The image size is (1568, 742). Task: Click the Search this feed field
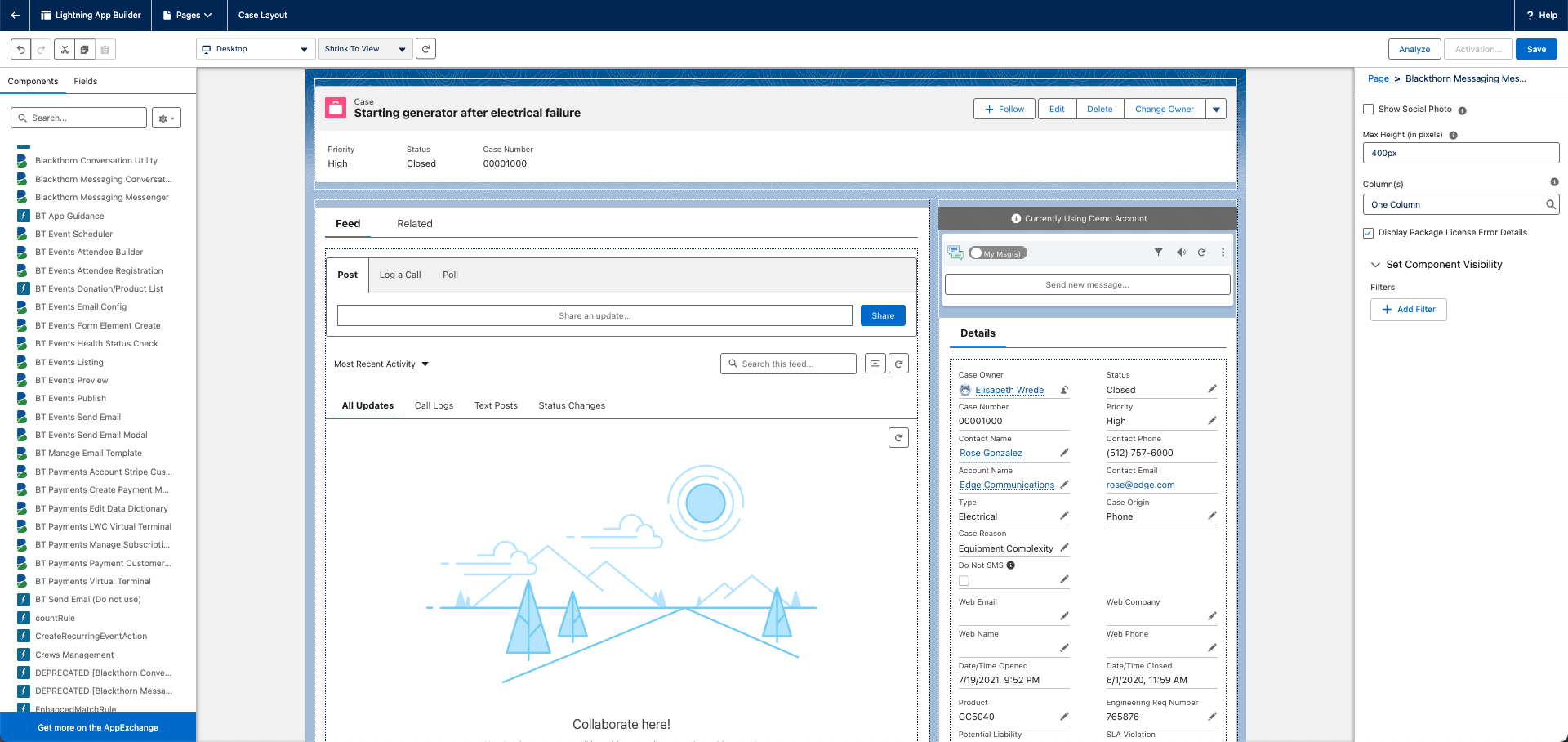(788, 364)
